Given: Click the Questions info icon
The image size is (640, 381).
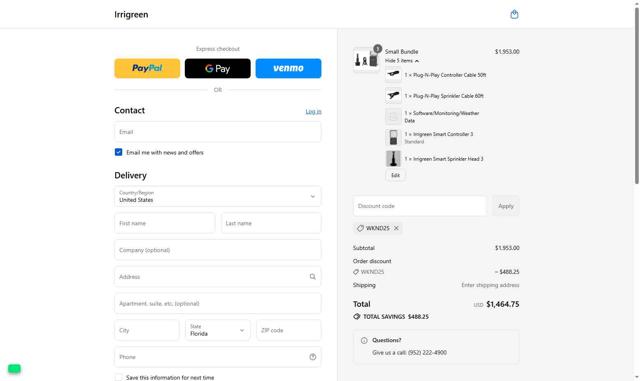Looking at the screenshot, I should pyautogui.click(x=364, y=341).
